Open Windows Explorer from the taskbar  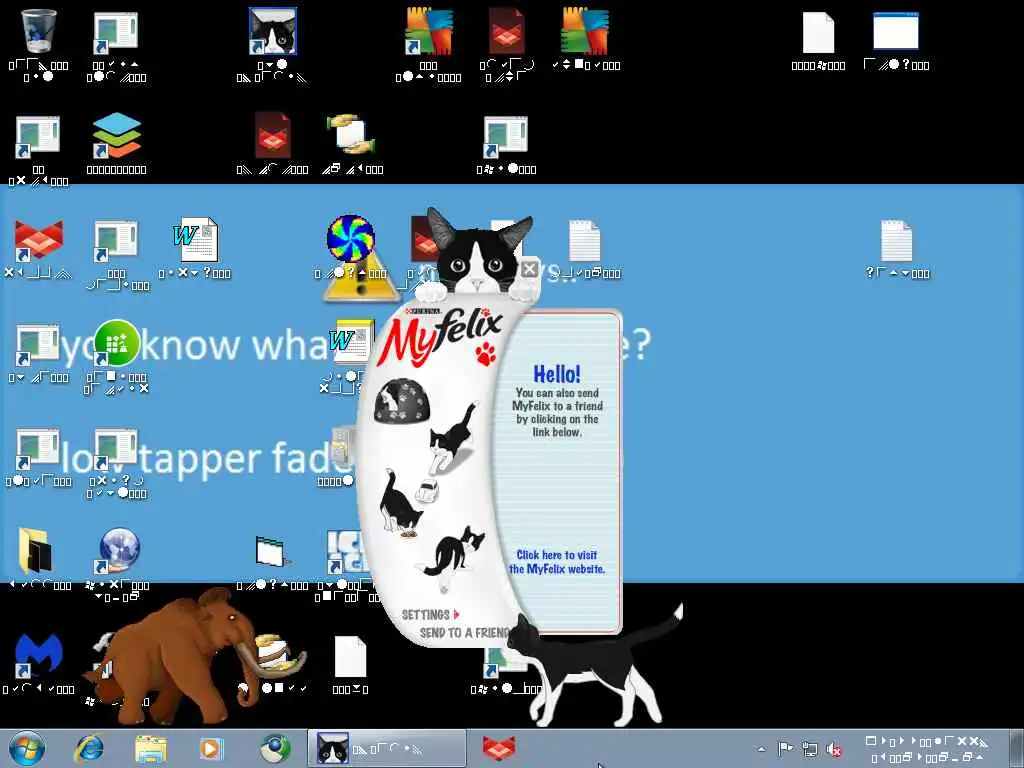151,749
